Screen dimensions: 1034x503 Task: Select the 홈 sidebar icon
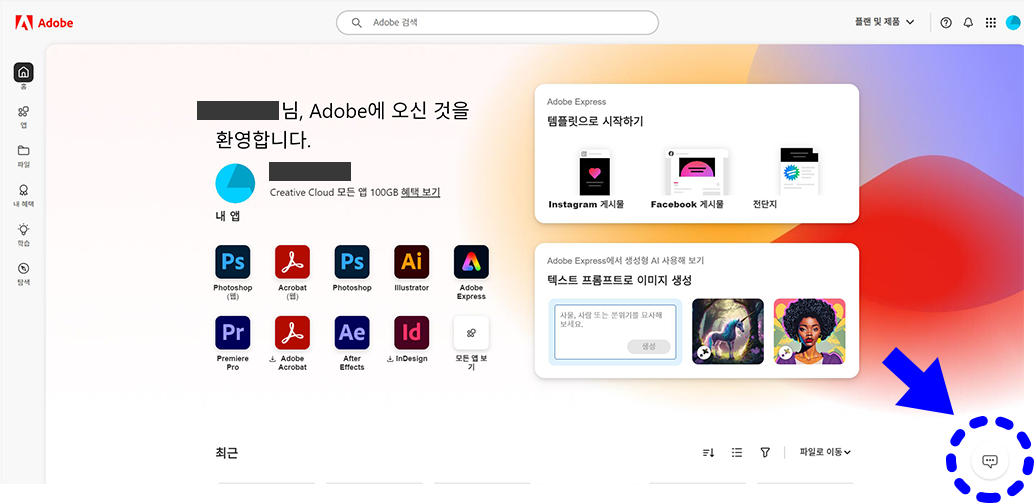24,72
